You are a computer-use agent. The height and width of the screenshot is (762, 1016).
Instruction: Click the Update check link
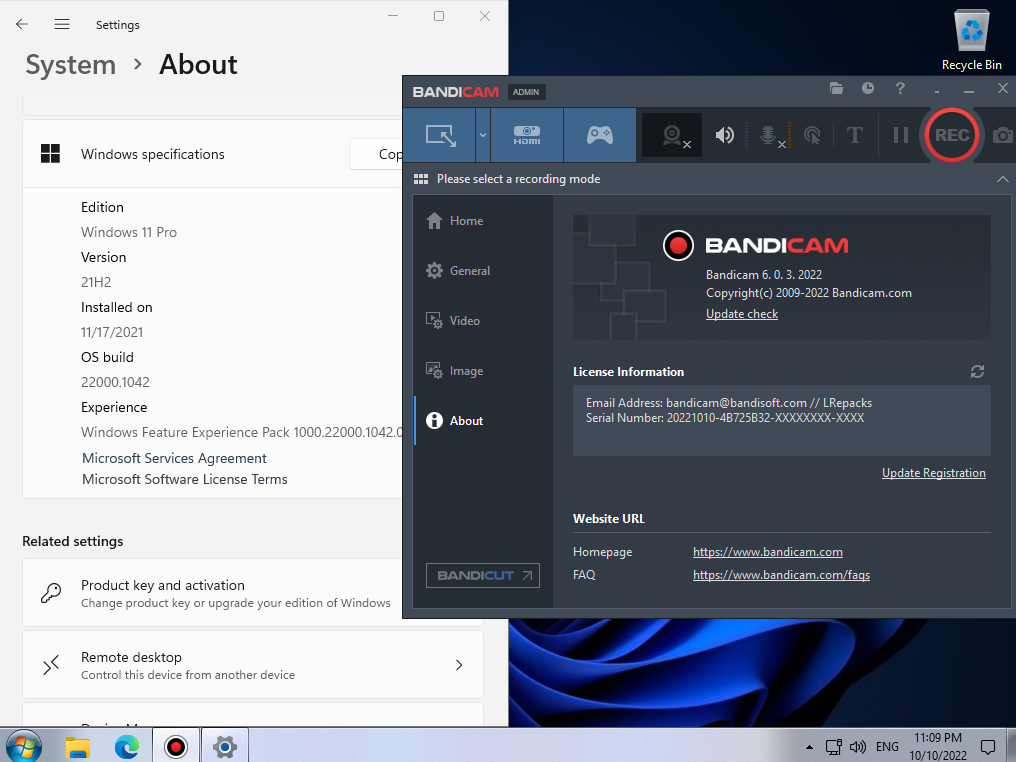pyautogui.click(x=741, y=314)
